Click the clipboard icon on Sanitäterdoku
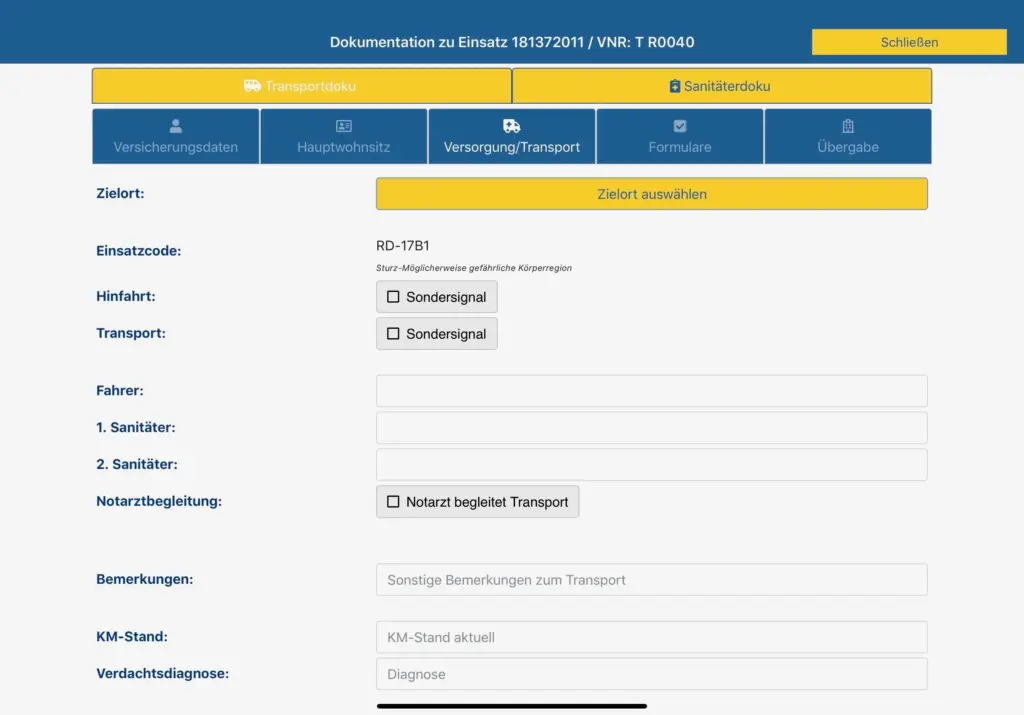This screenshot has width=1024, height=715. coord(675,87)
